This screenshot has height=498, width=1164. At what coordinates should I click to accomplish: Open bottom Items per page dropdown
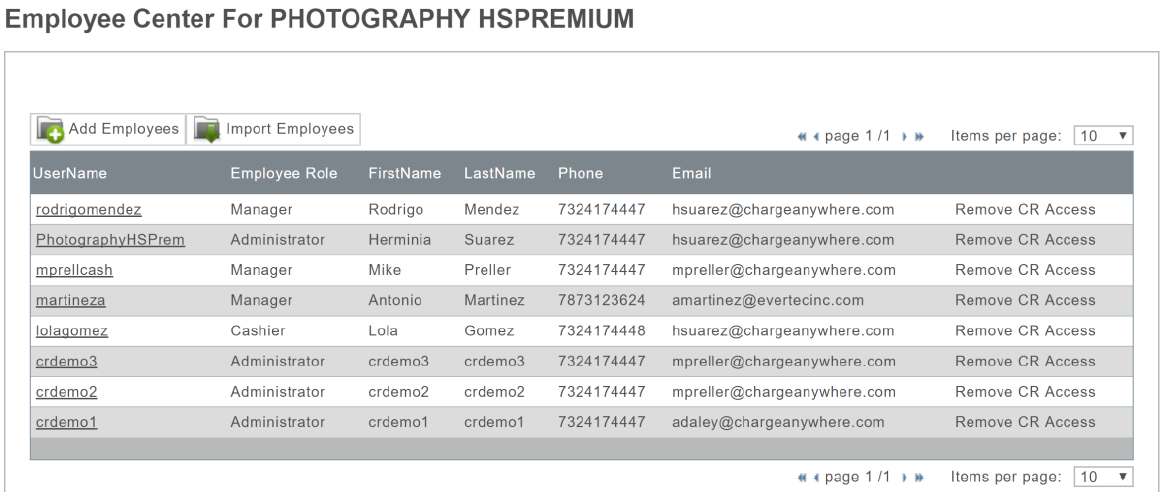(x=1103, y=478)
